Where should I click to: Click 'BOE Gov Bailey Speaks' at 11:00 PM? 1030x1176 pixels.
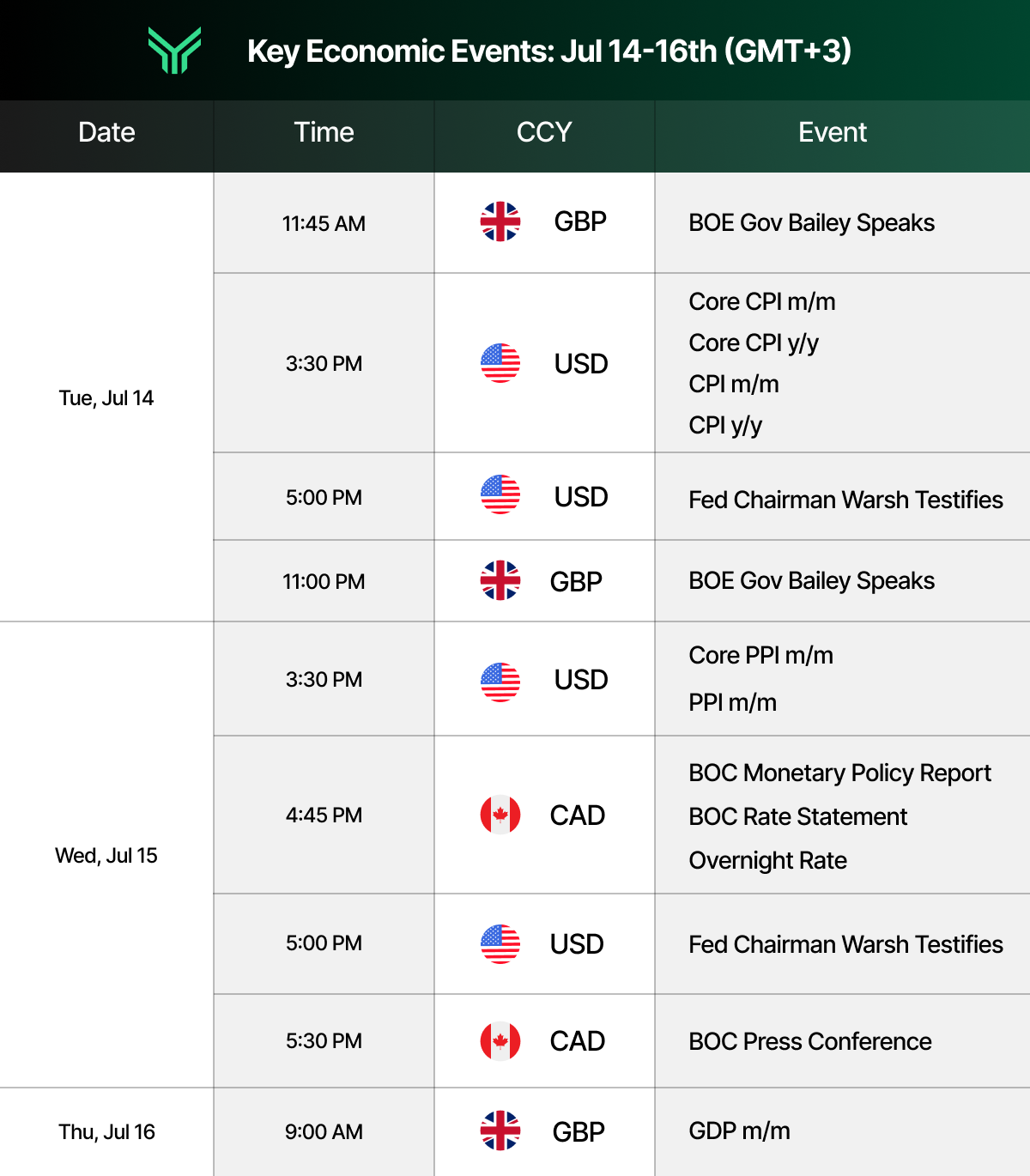(811, 581)
